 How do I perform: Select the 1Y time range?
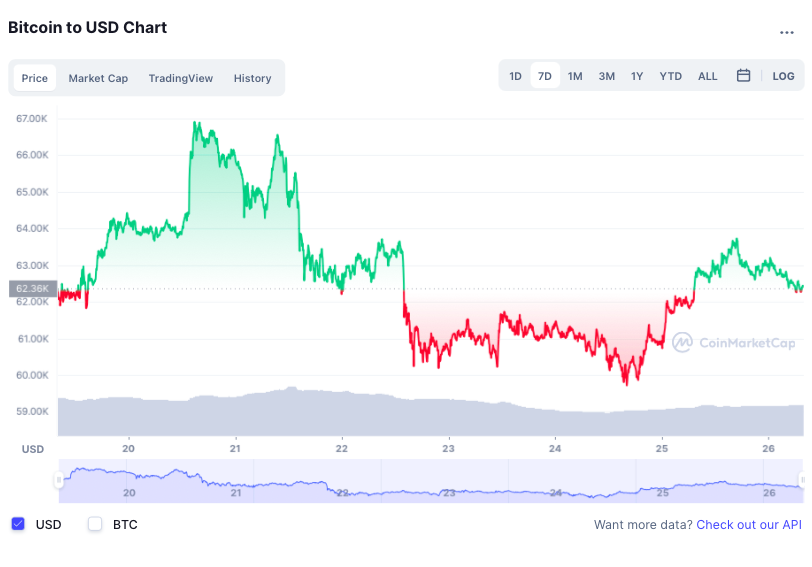(x=637, y=76)
